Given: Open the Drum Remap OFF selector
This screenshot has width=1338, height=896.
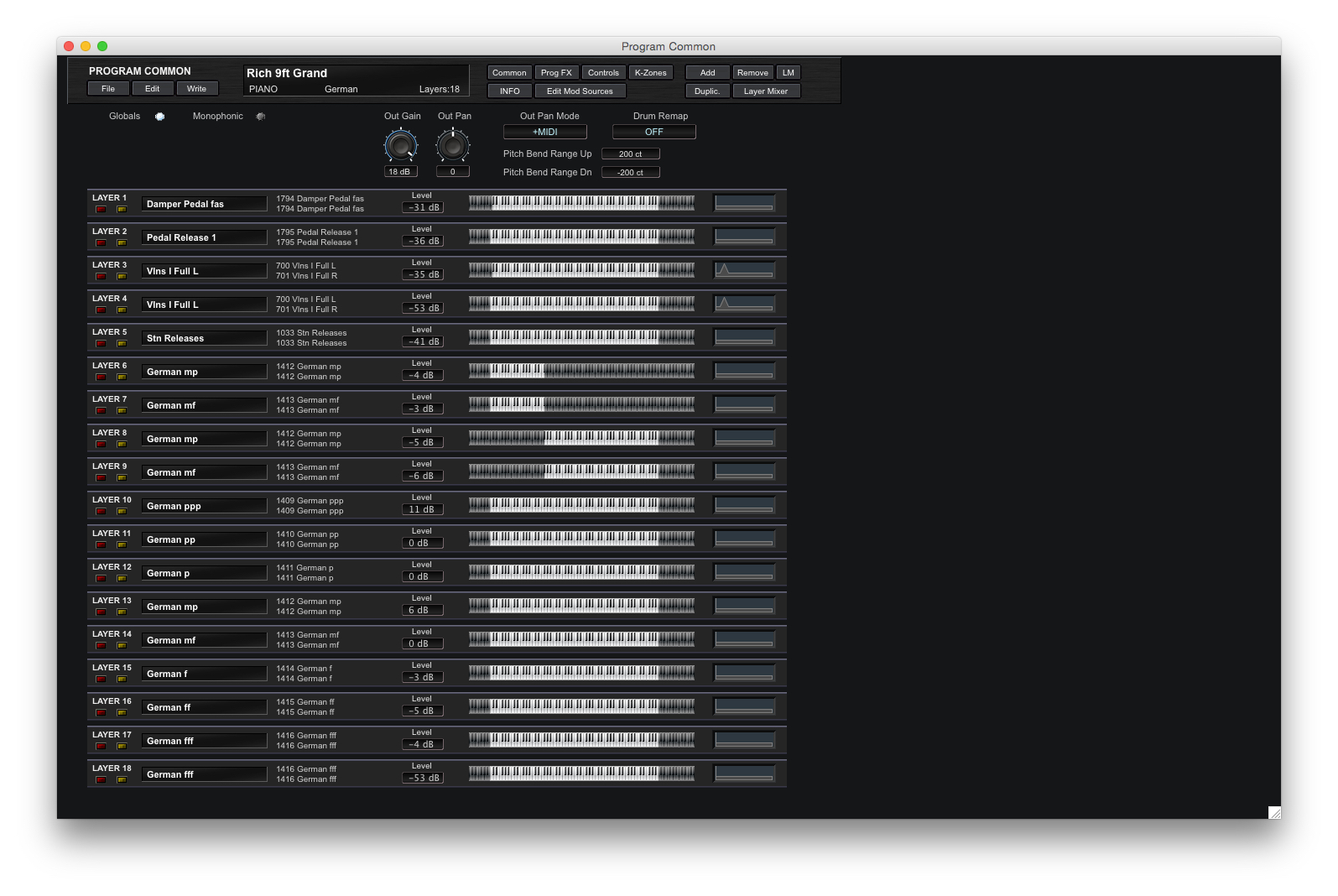Looking at the screenshot, I should [x=653, y=132].
